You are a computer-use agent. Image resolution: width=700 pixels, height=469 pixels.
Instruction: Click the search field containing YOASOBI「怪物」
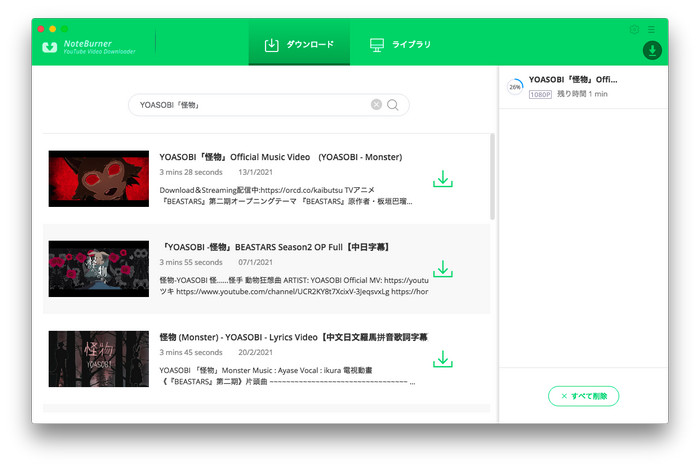[x=269, y=105]
